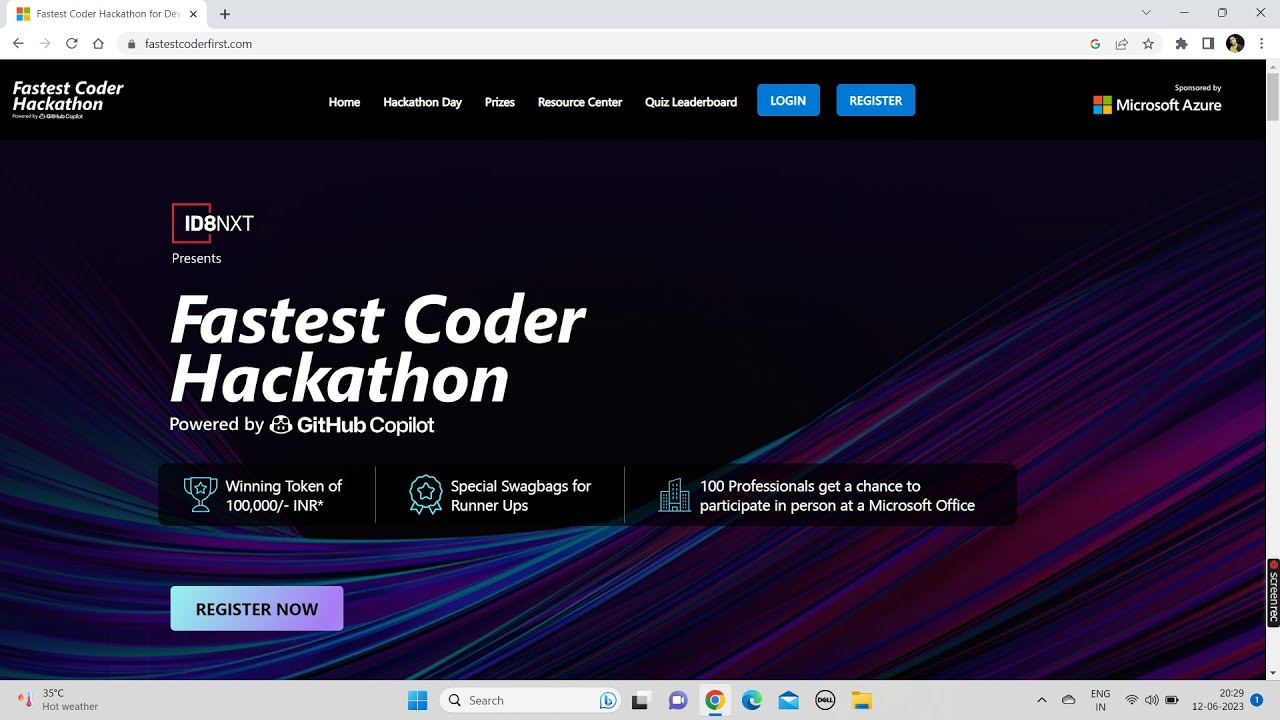View site info via the padlock icon
1280x720 pixels.
pos(131,44)
